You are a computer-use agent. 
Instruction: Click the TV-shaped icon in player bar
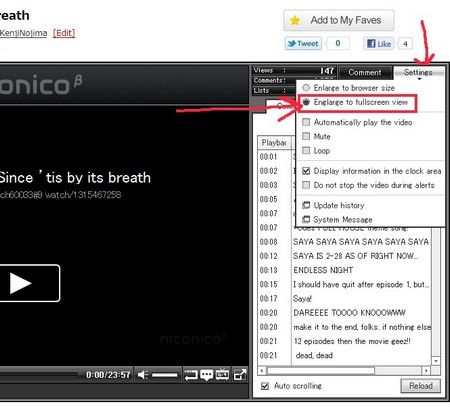coord(222,375)
